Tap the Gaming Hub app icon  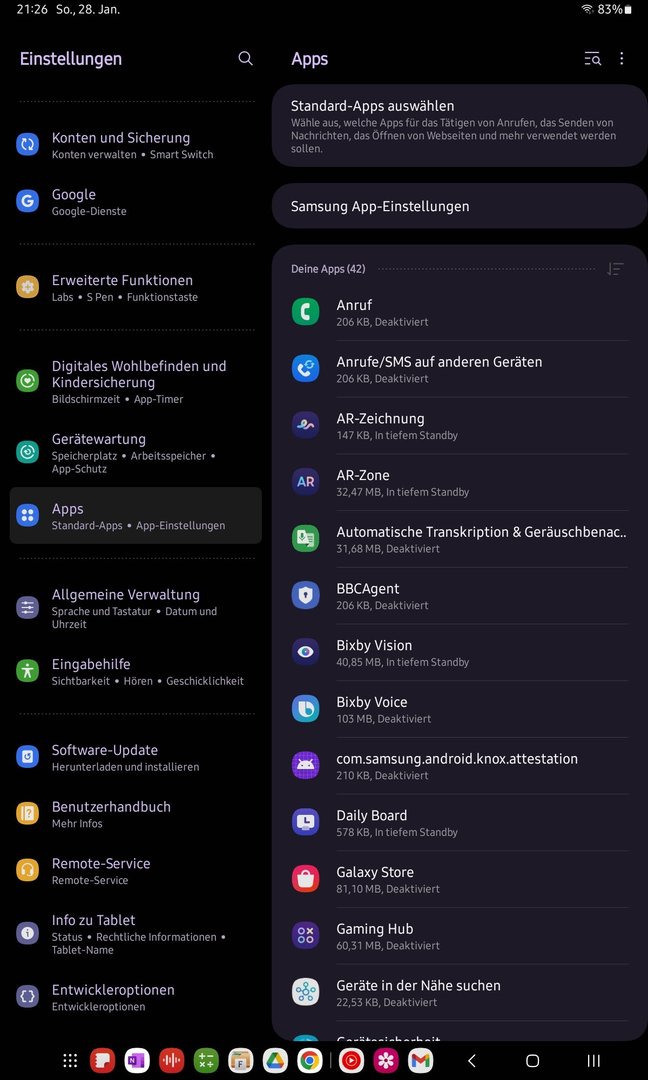[x=305, y=935]
